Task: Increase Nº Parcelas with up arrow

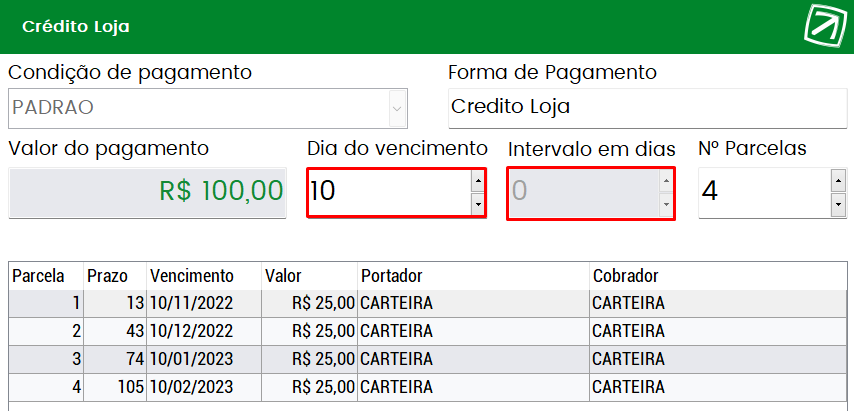Action: [839, 181]
